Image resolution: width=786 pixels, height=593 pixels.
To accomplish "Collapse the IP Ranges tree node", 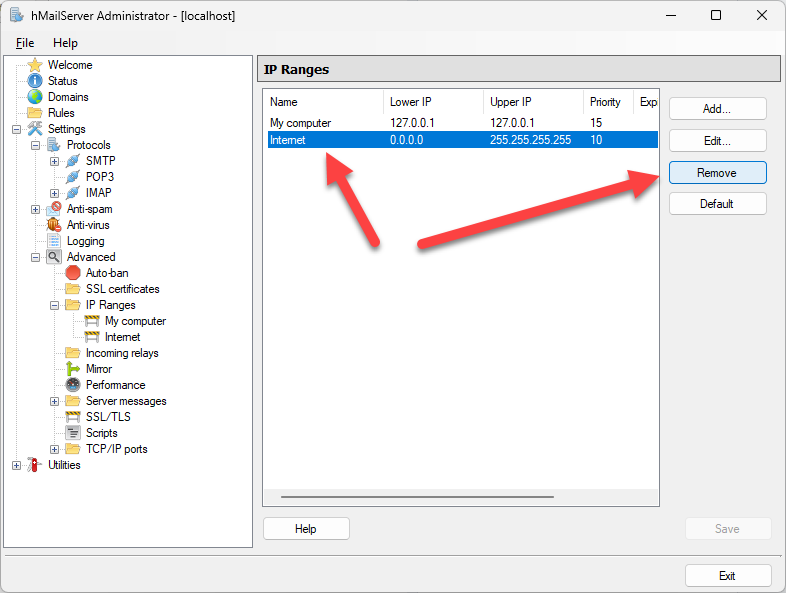I will coord(55,305).
